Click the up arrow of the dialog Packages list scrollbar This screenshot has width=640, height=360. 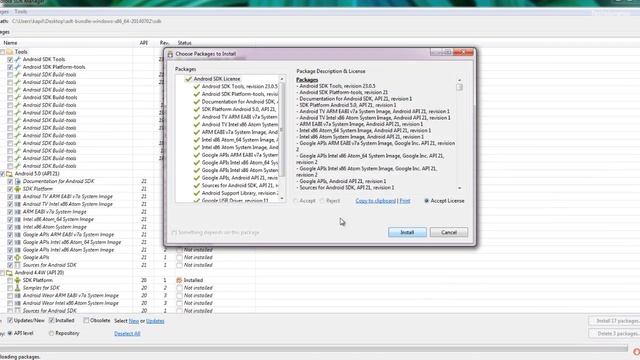[x=282, y=79]
